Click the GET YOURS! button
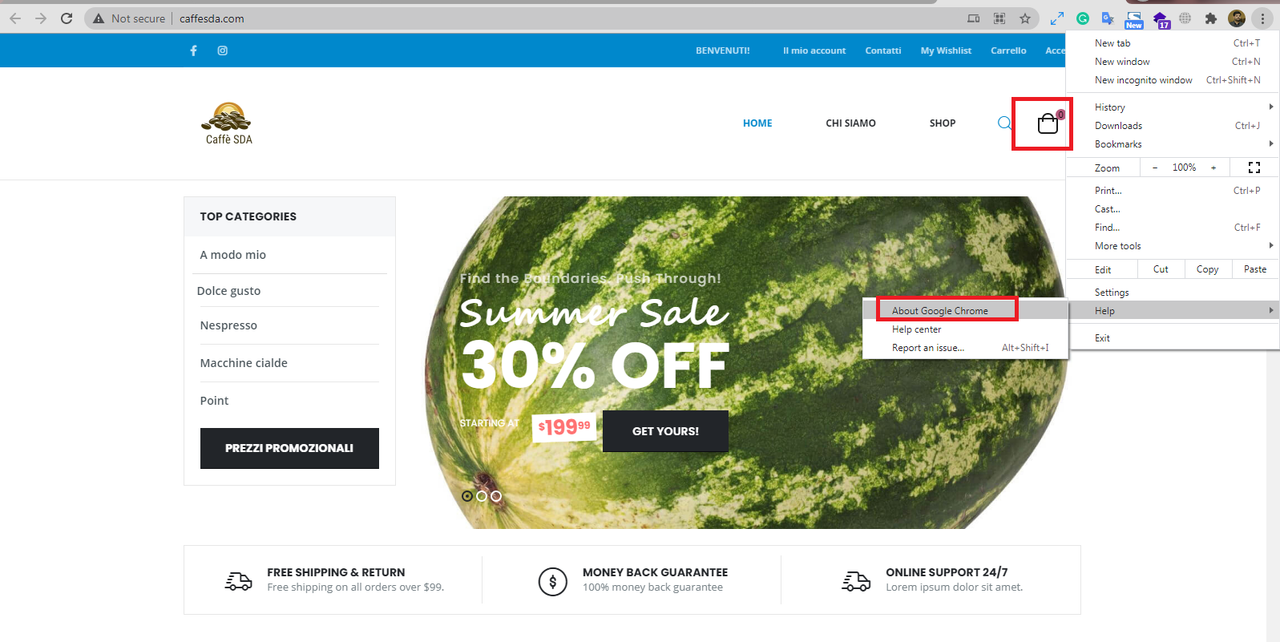The image size is (1280, 642). (665, 431)
